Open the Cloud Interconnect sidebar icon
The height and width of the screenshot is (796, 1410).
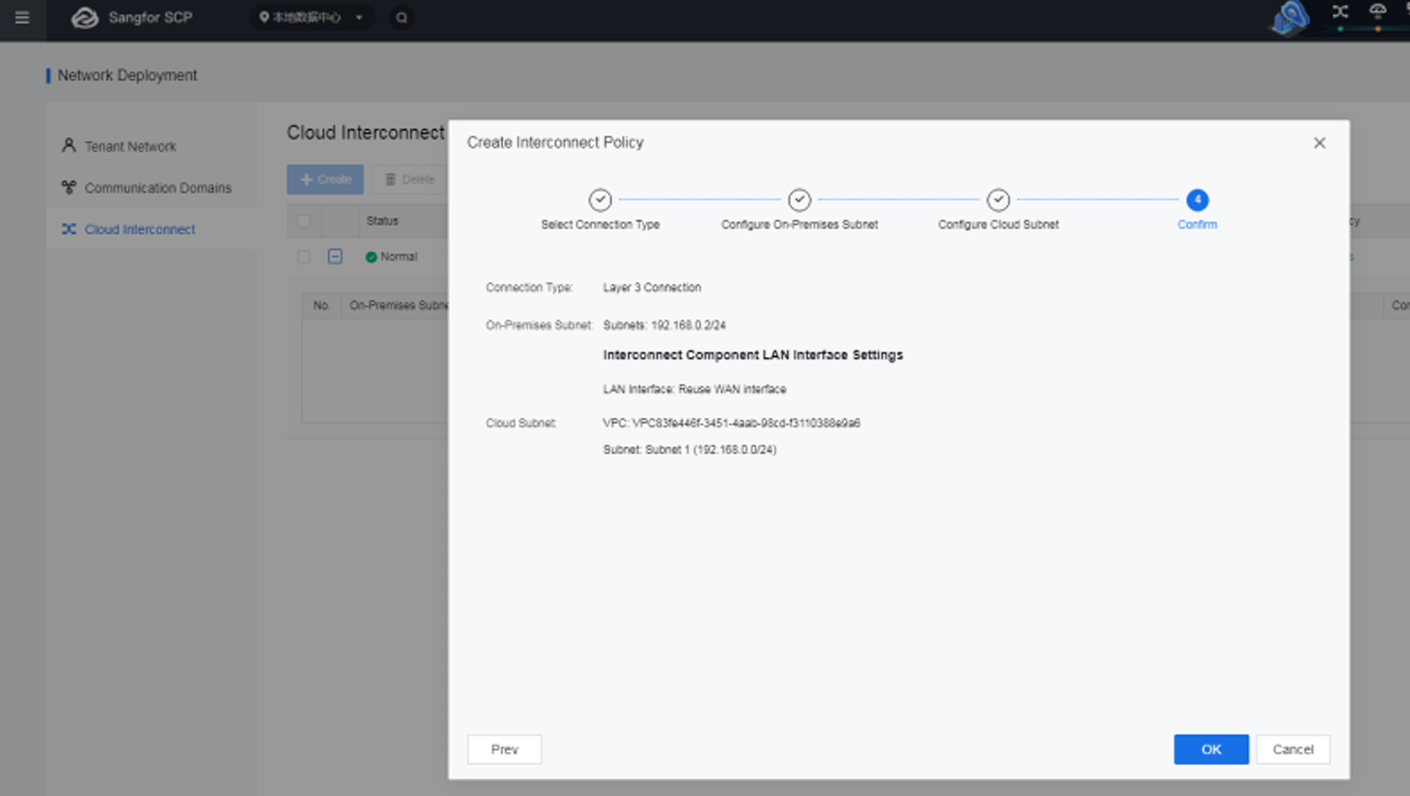click(68, 229)
